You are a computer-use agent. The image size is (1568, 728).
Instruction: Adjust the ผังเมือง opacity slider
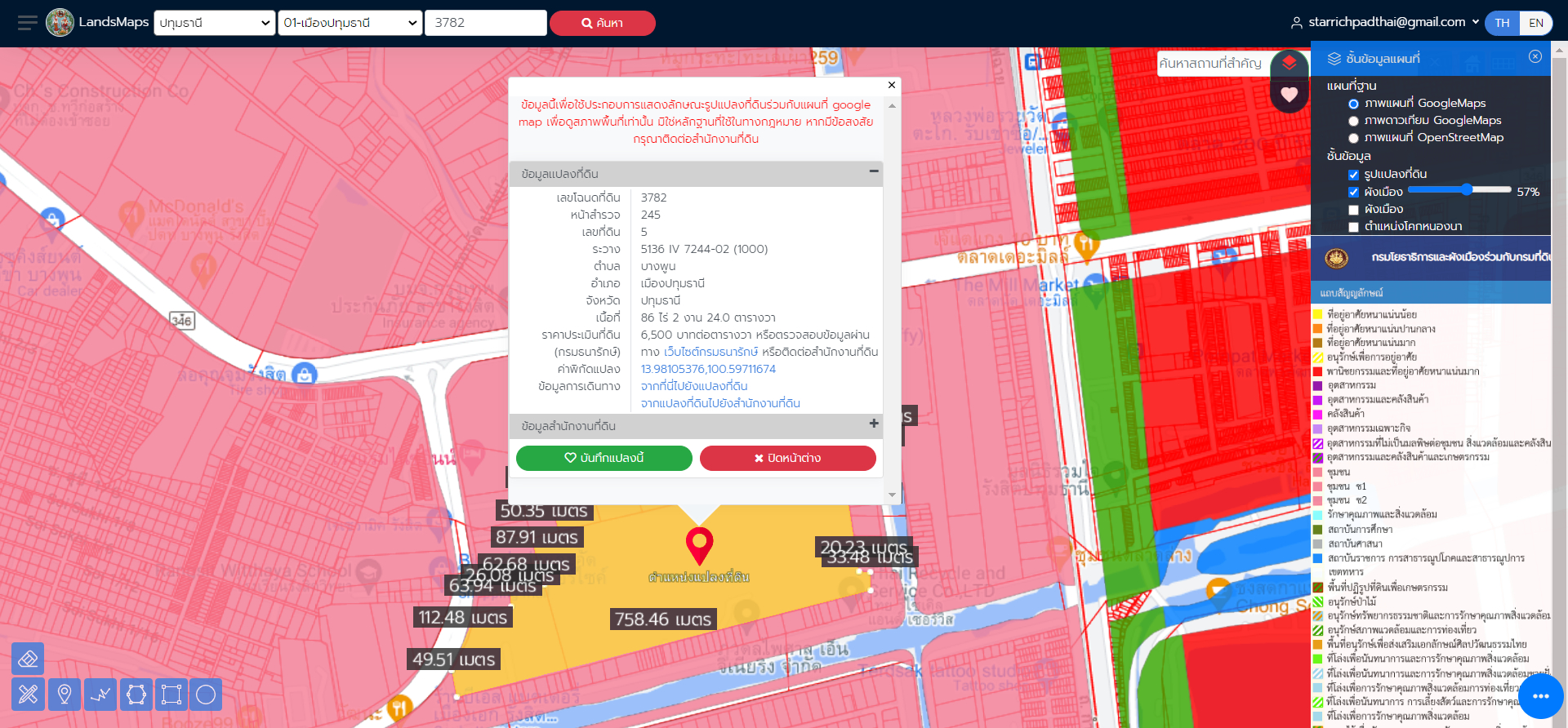pyautogui.click(x=1467, y=189)
